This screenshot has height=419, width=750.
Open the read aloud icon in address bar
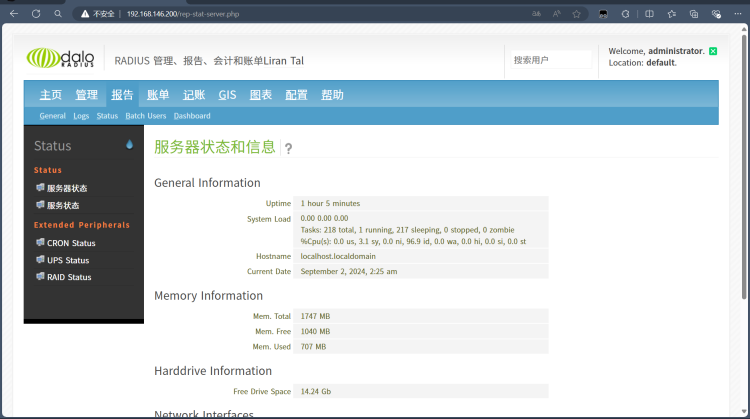[x=556, y=14]
